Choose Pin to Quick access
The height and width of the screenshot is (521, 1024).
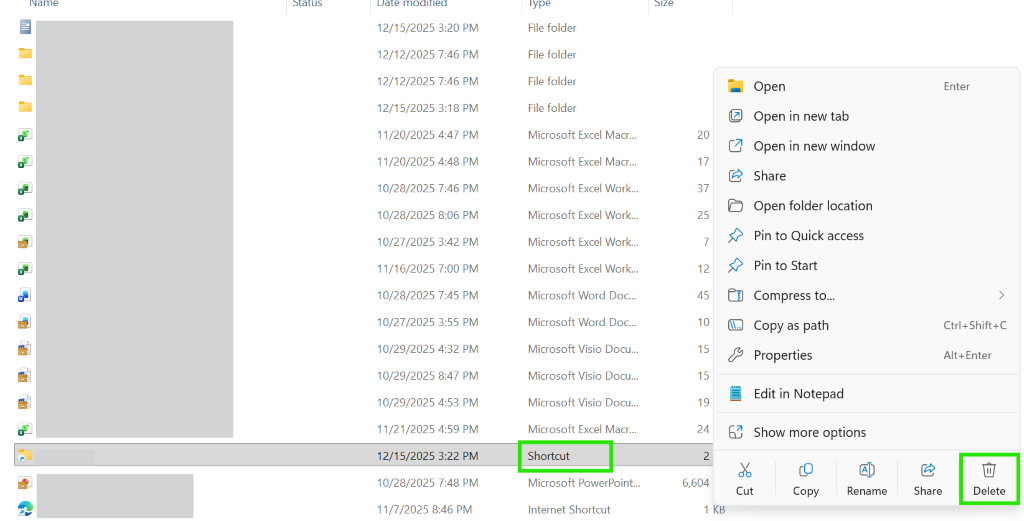867,236
